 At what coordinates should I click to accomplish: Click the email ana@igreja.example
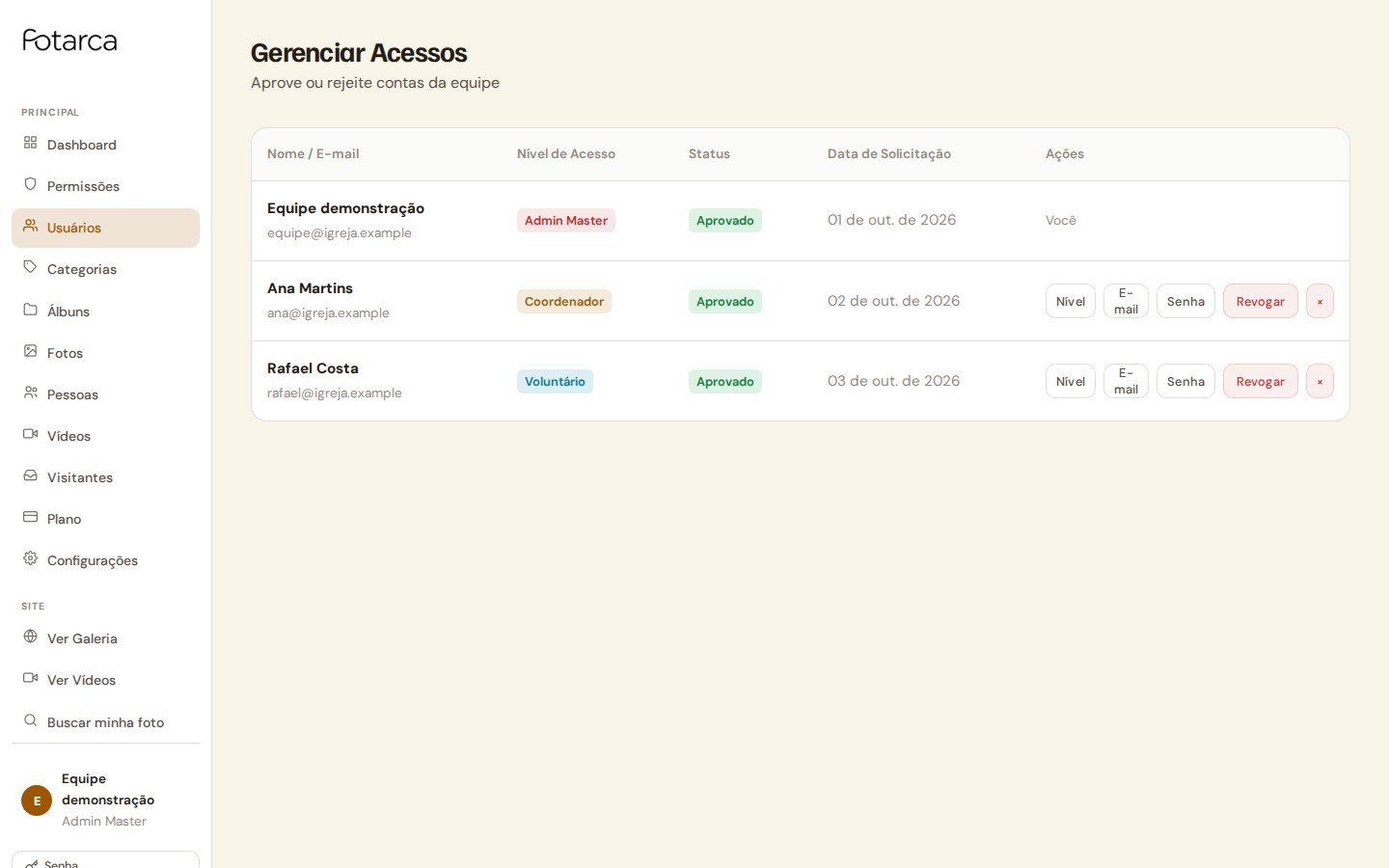tap(328, 312)
